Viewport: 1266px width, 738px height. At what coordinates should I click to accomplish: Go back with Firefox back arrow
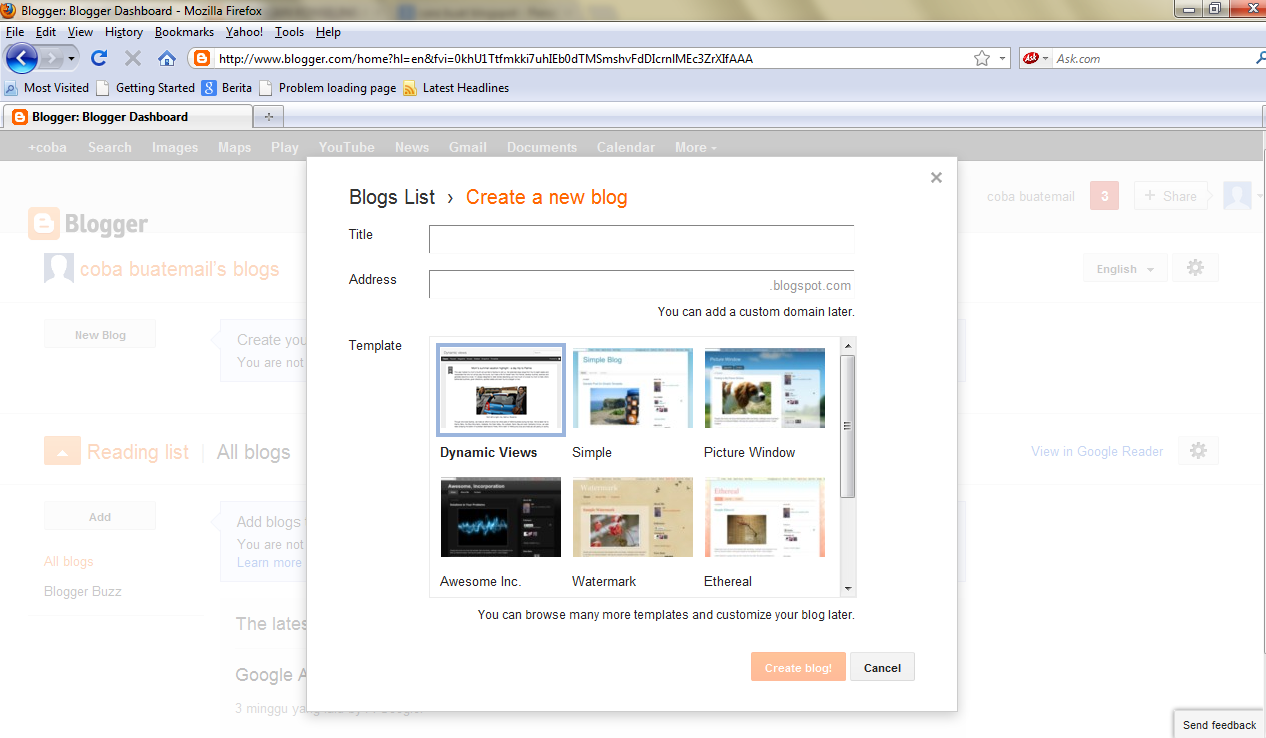point(22,58)
